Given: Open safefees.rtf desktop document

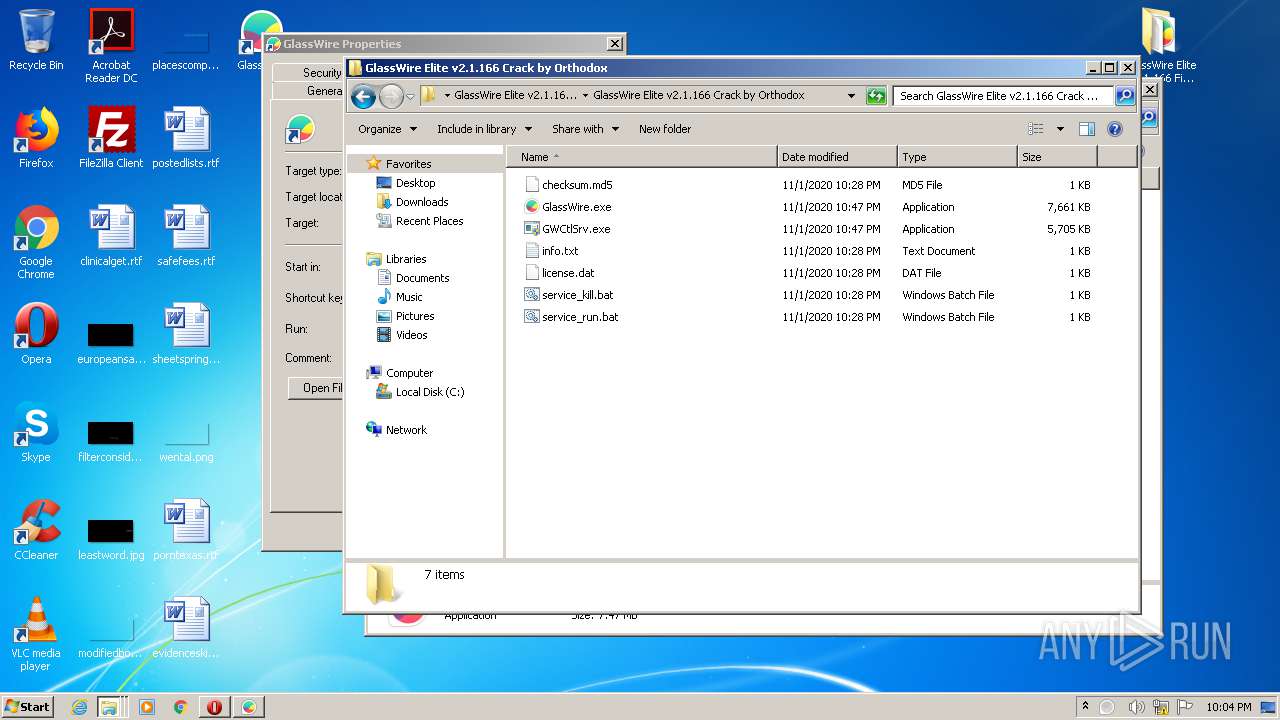Looking at the screenshot, I should [186, 236].
